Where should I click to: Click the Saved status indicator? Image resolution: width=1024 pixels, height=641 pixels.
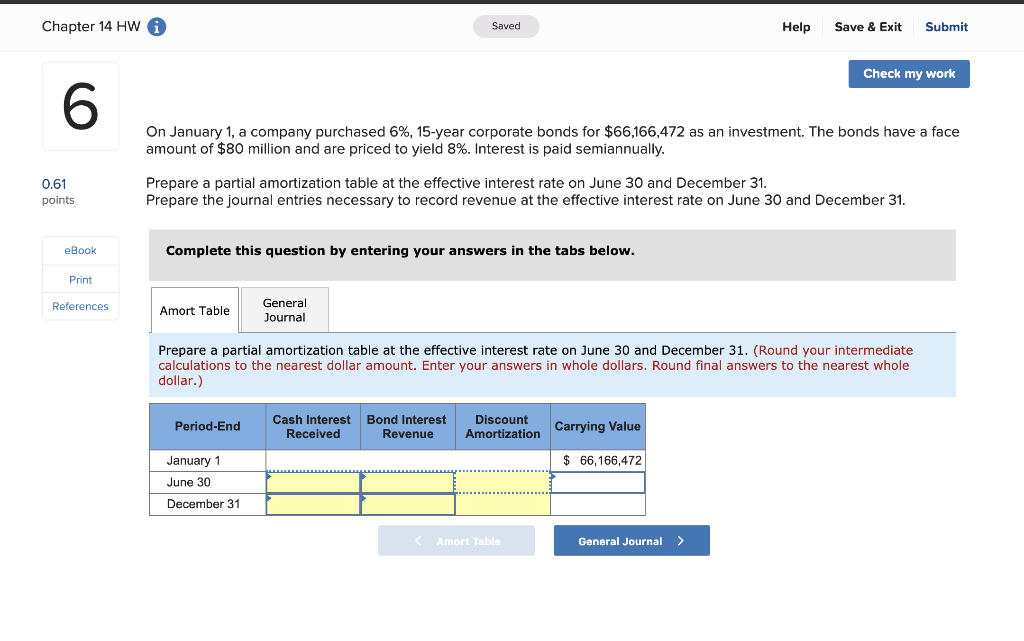tap(505, 26)
